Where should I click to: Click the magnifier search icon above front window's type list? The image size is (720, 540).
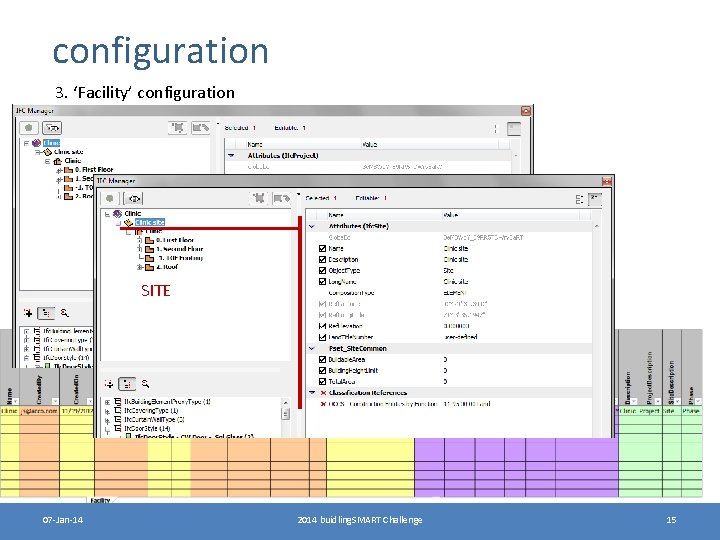(146, 383)
